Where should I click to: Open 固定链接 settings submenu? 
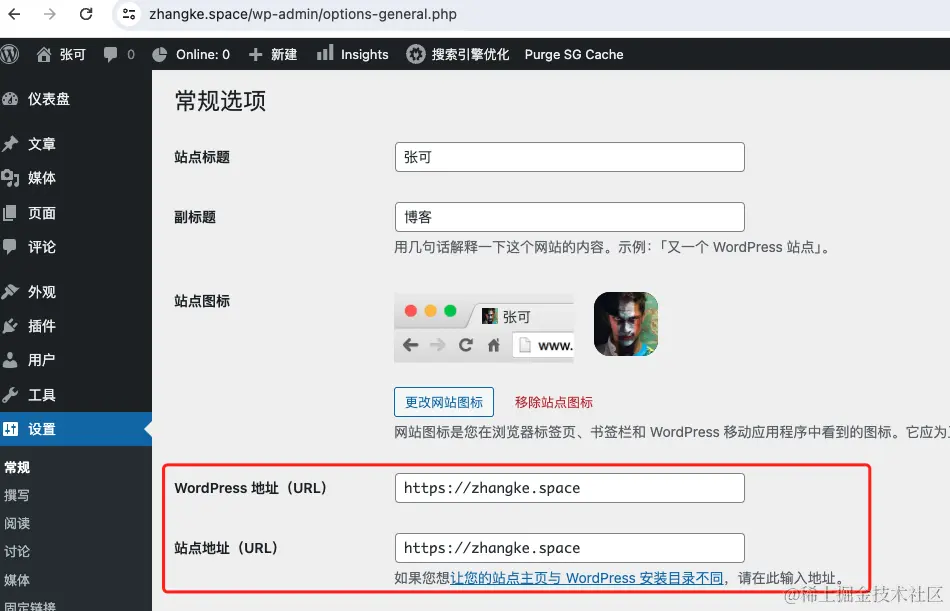click(30, 606)
